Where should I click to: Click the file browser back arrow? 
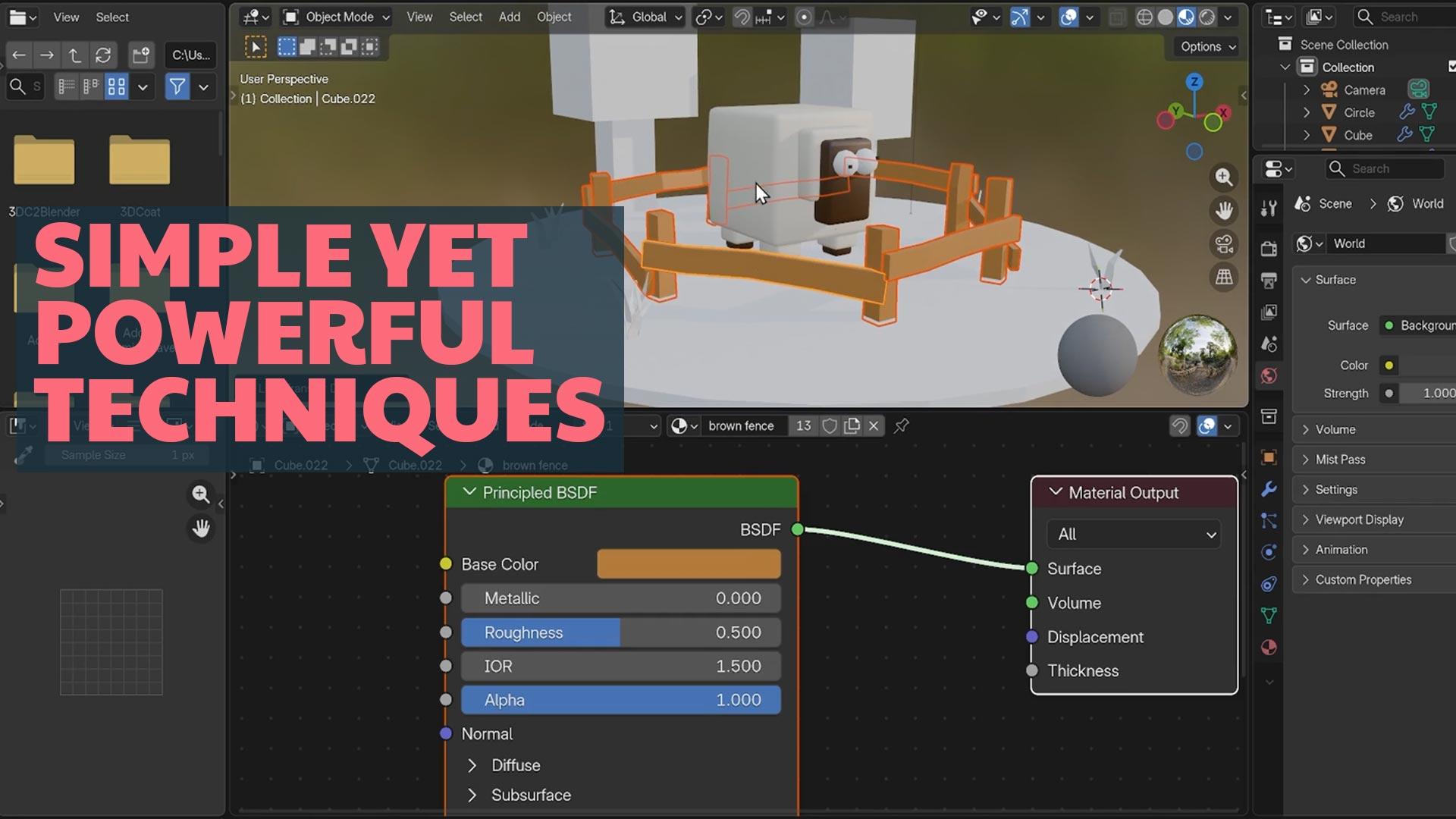pos(19,55)
